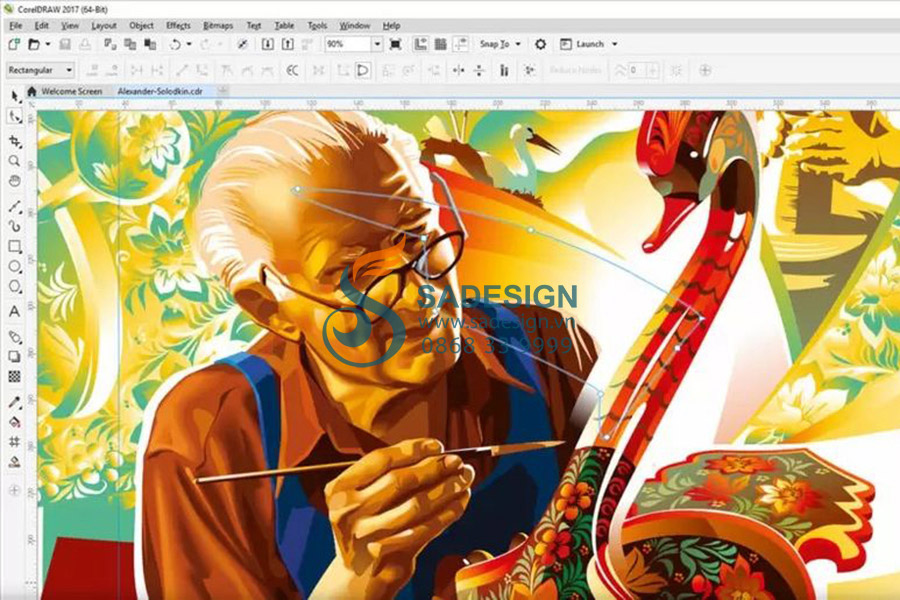Select the Pan hand tool
This screenshot has height=600, width=900.
coord(15,181)
